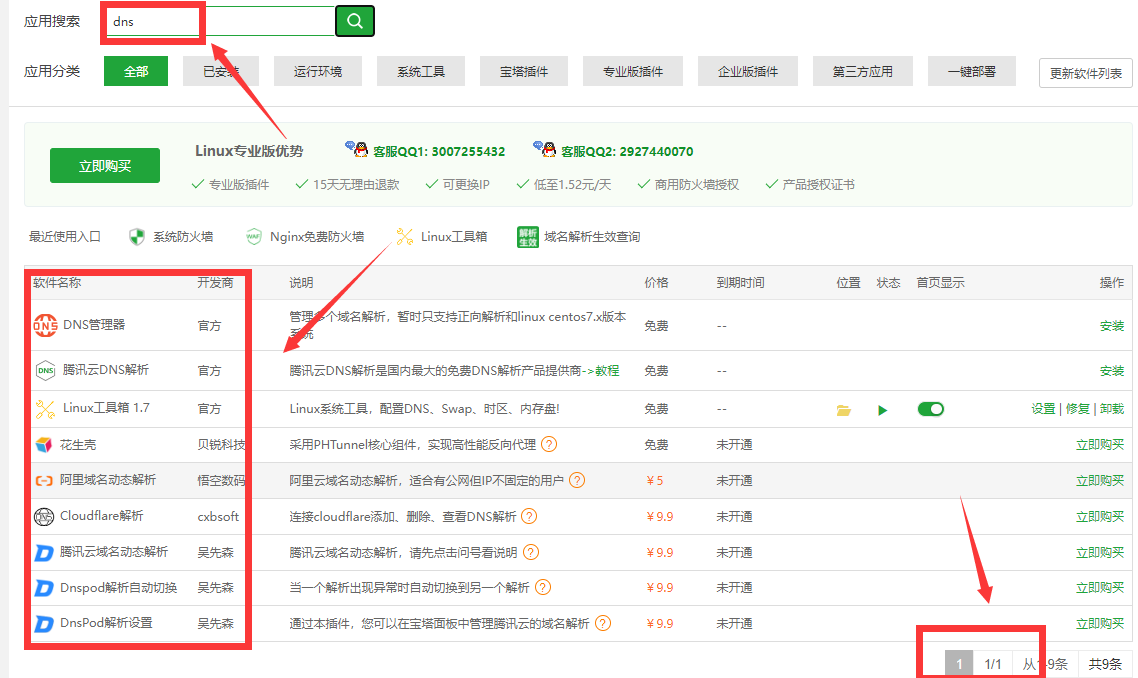Click the 更新软件列表 button

1086,73
